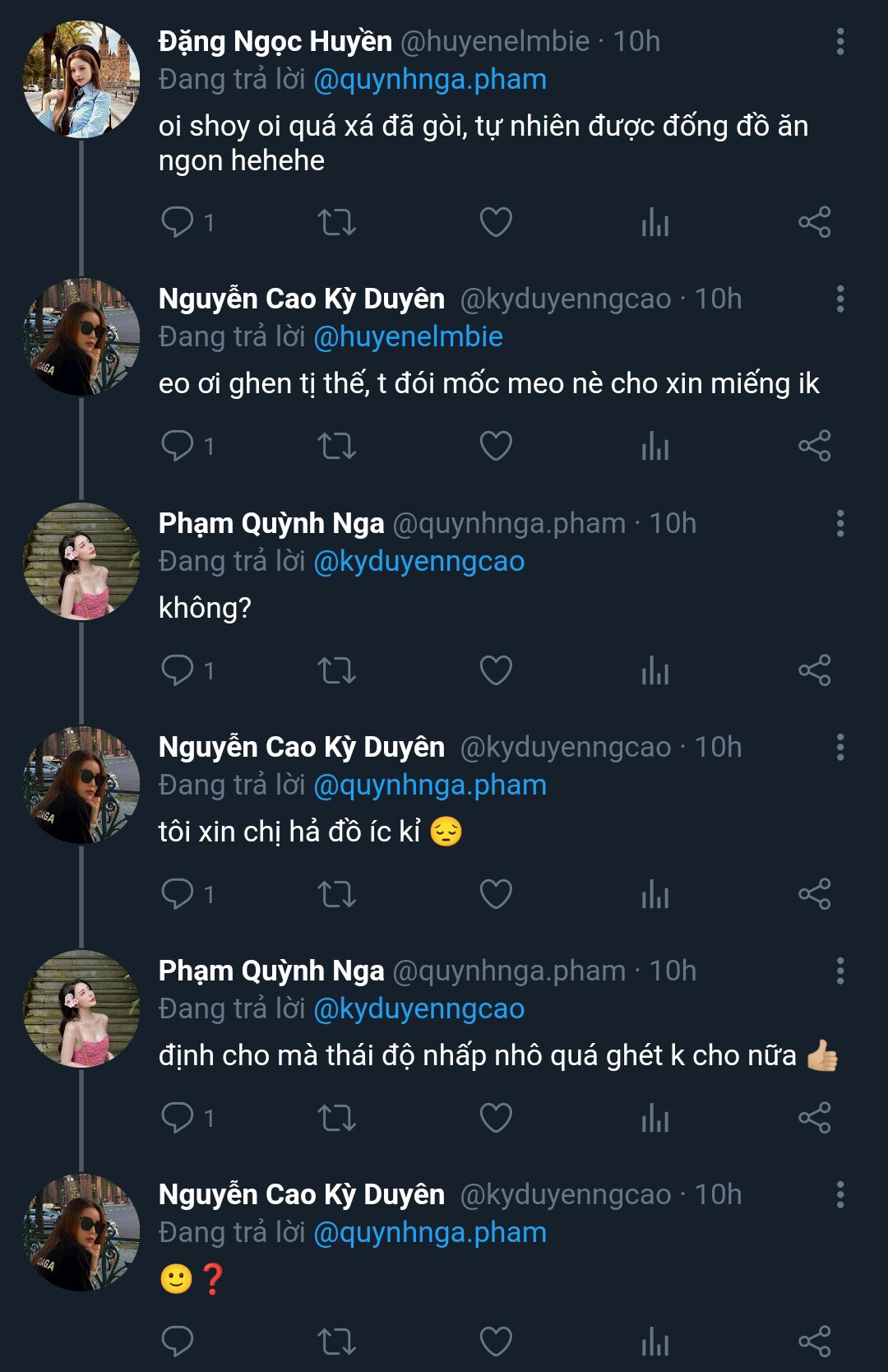View analytics for 'không?' tweet
The height and width of the screenshot is (1372, 888).
tap(655, 670)
